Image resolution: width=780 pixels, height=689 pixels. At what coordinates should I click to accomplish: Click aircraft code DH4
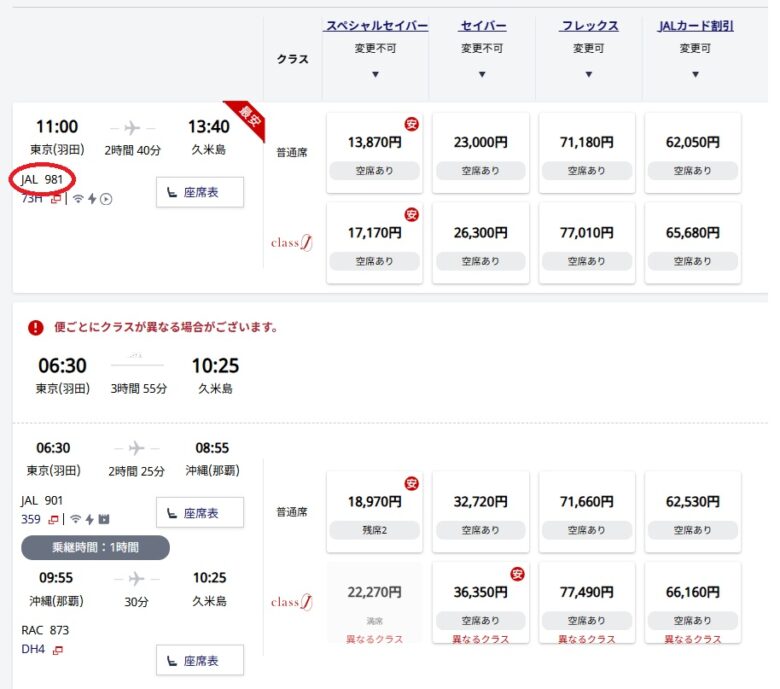(x=33, y=649)
